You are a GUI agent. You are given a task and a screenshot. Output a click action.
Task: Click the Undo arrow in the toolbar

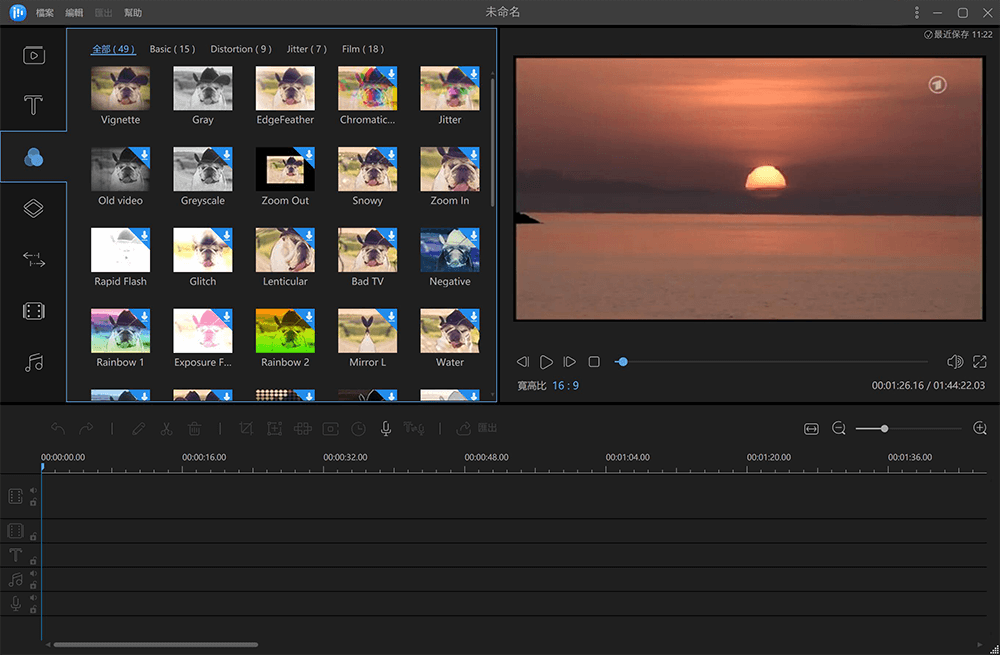(x=58, y=428)
